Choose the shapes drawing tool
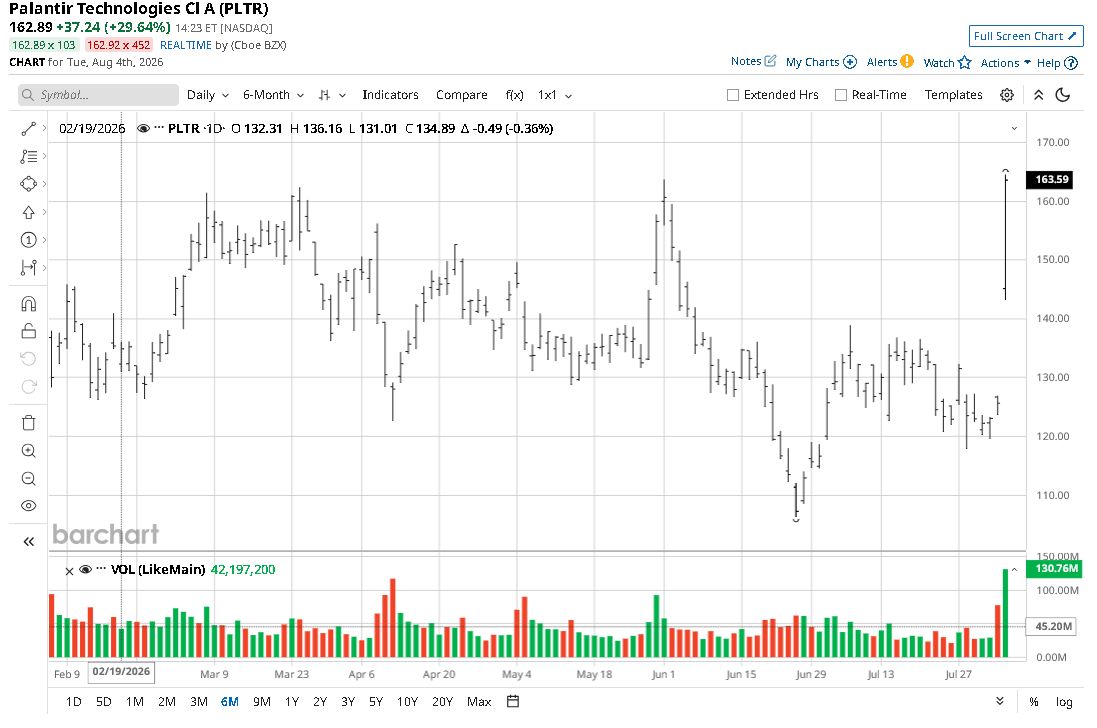The height and width of the screenshot is (728, 1097). [28, 184]
